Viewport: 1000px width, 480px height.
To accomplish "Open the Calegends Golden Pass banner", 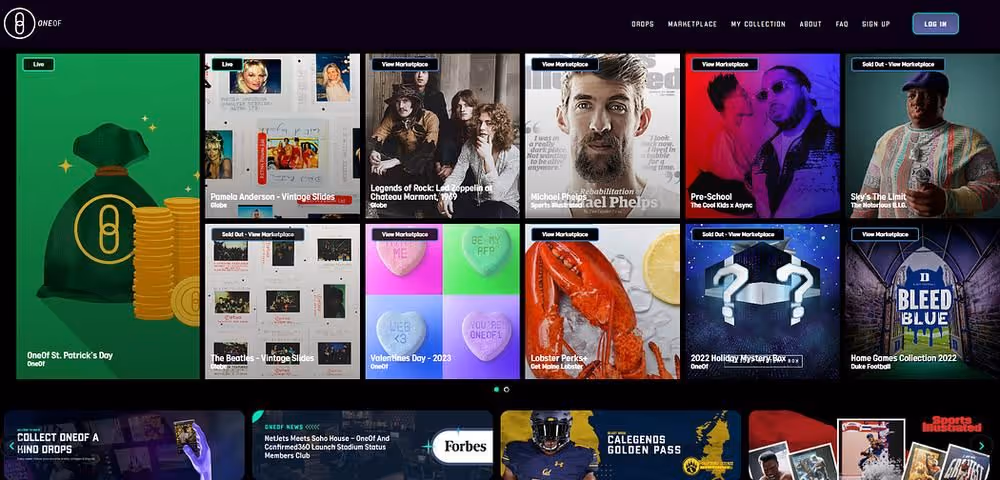I will pos(620,445).
